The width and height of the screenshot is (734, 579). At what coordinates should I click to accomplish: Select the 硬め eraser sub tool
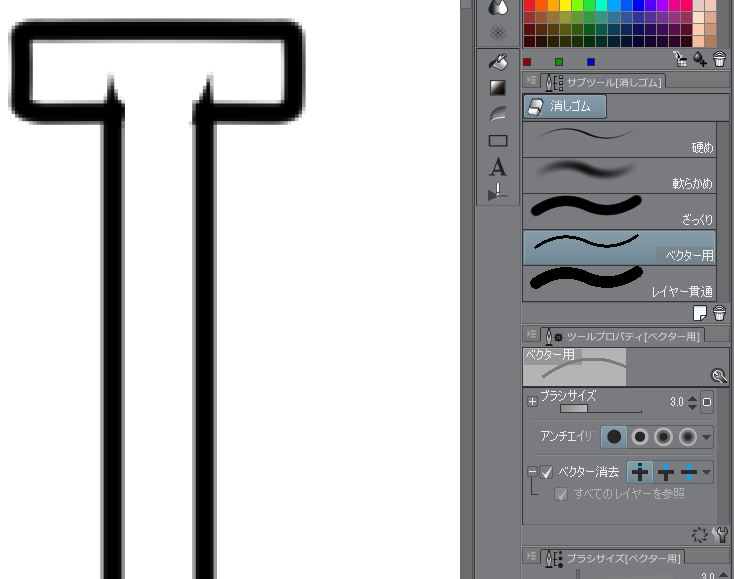pos(620,139)
